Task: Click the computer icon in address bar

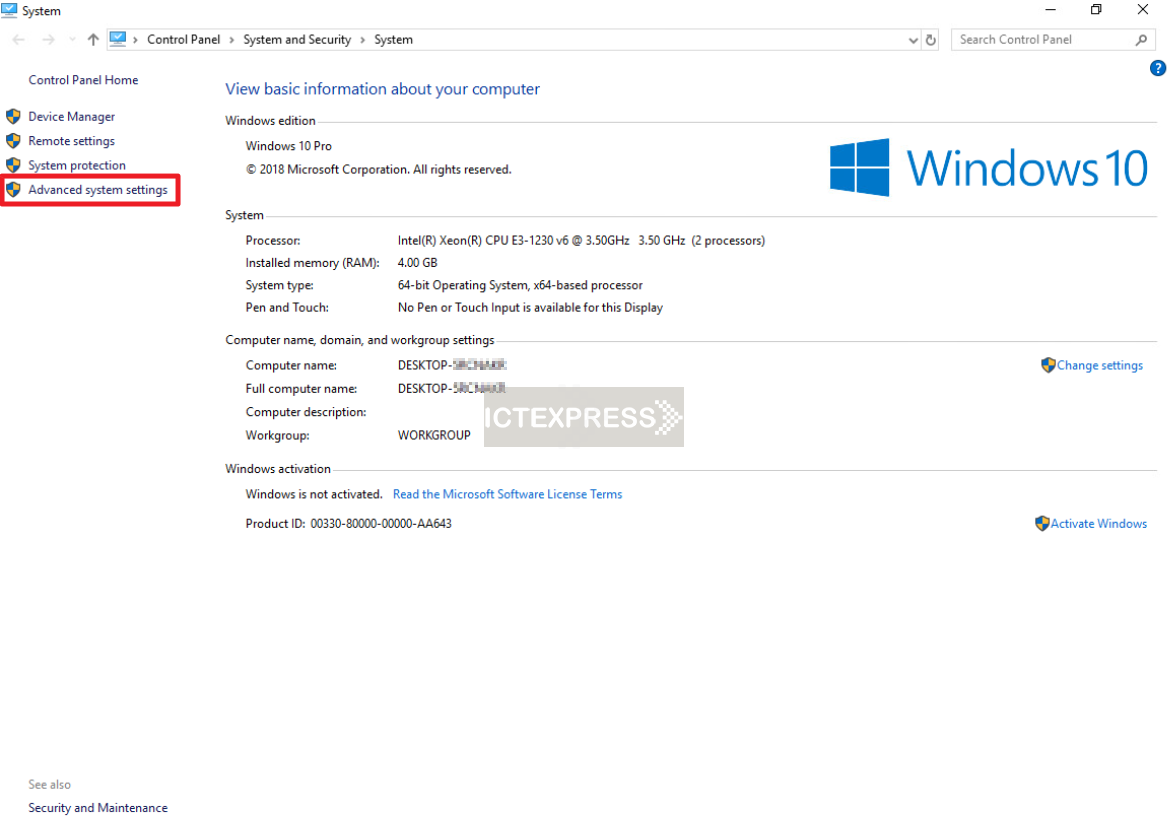Action: click(x=118, y=39)
